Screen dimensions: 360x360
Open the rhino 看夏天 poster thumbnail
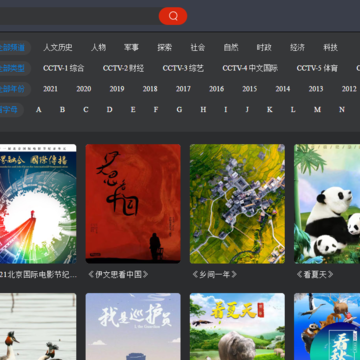pyautogui.click(x=237, y=326)
